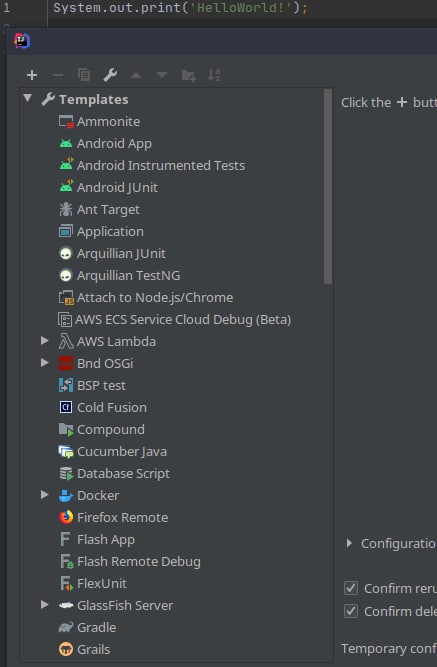This screenshot has height=667, width=437.
Task: Click the Move Up arrow icon
Action: pos(136,75)
